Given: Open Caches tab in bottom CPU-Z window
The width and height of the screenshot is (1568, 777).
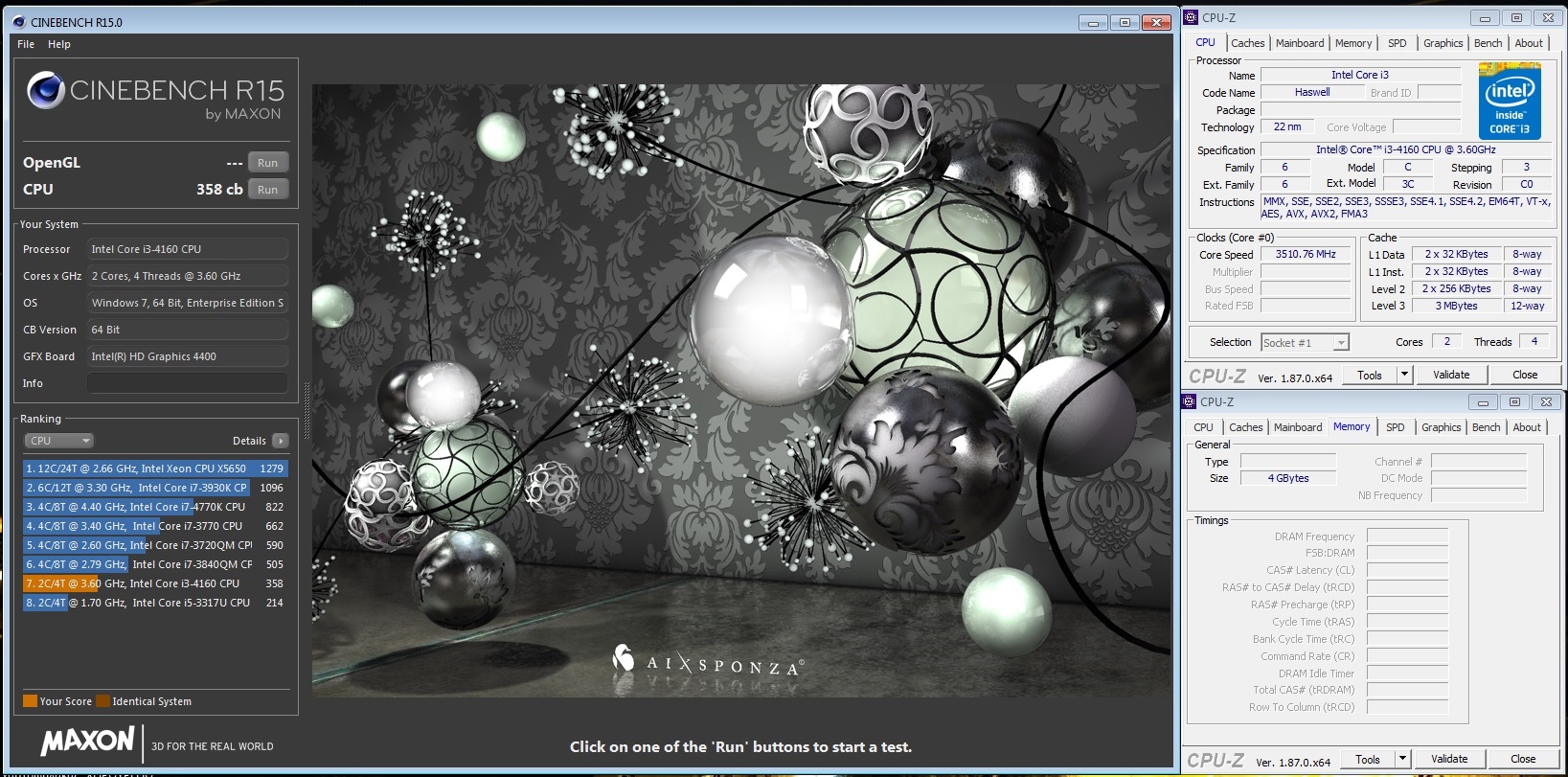Looking at the screenshot, I should tap(1245, 427).
